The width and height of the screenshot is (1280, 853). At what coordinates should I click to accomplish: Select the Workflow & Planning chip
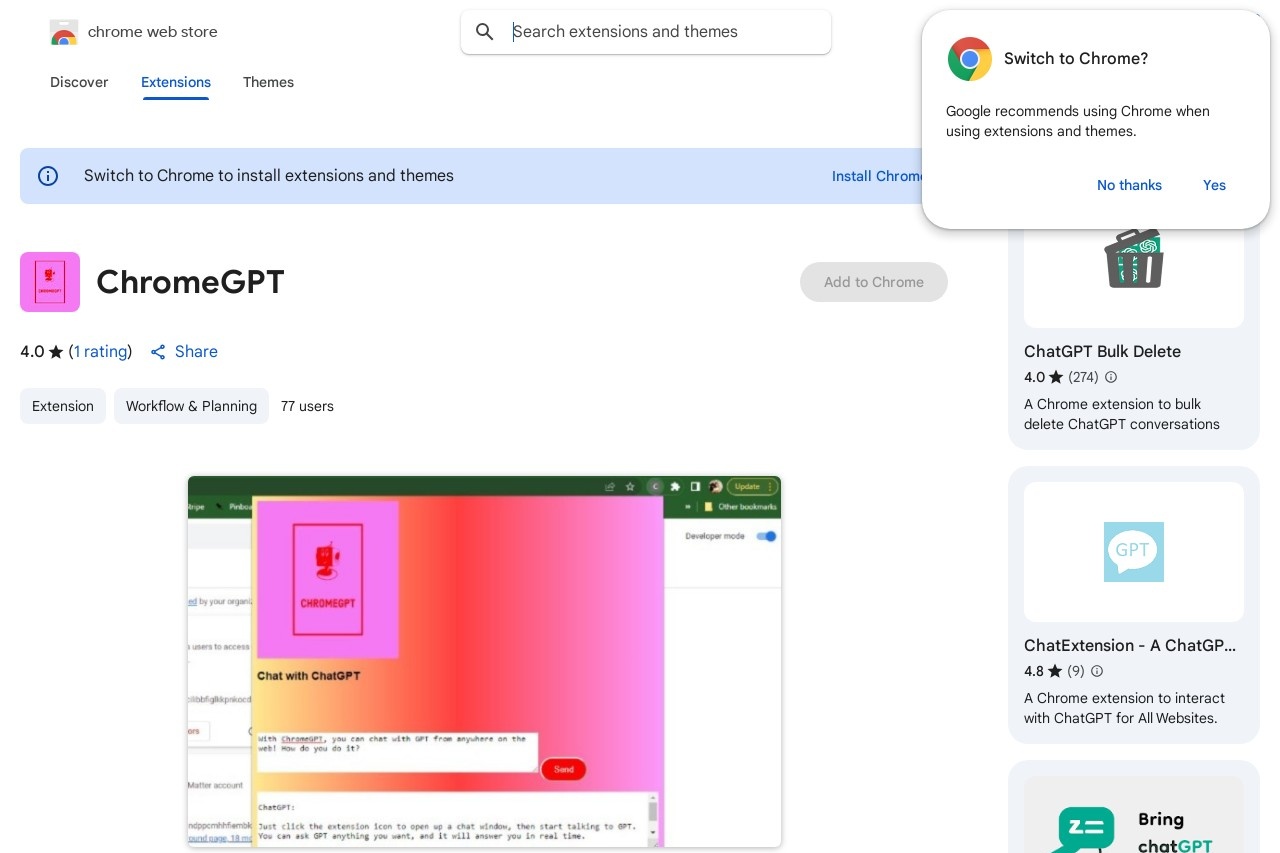coord(191,406)
